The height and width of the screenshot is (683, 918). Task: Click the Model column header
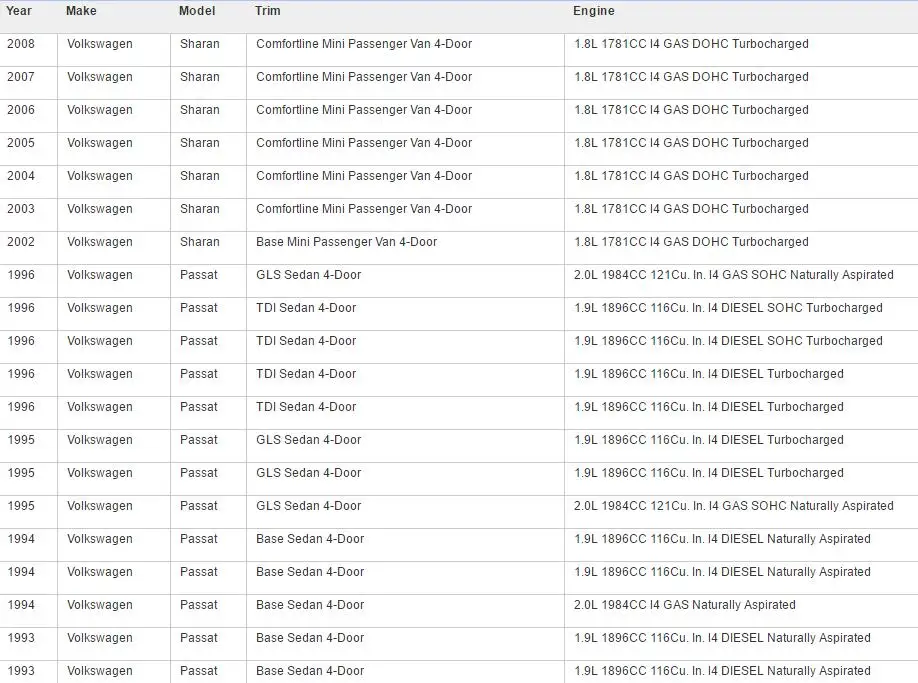click(x=197, y=11)
